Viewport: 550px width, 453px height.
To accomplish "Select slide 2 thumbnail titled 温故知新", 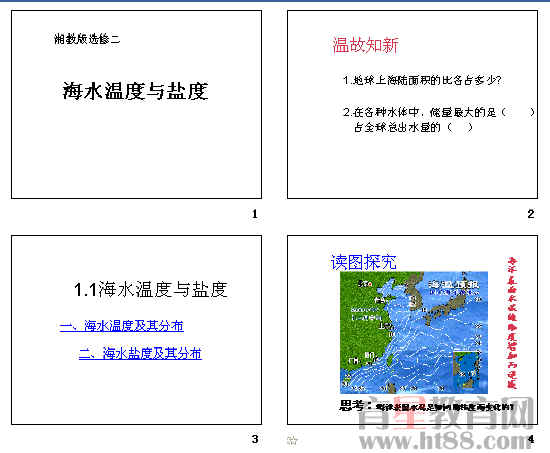I will click(412, 104).
